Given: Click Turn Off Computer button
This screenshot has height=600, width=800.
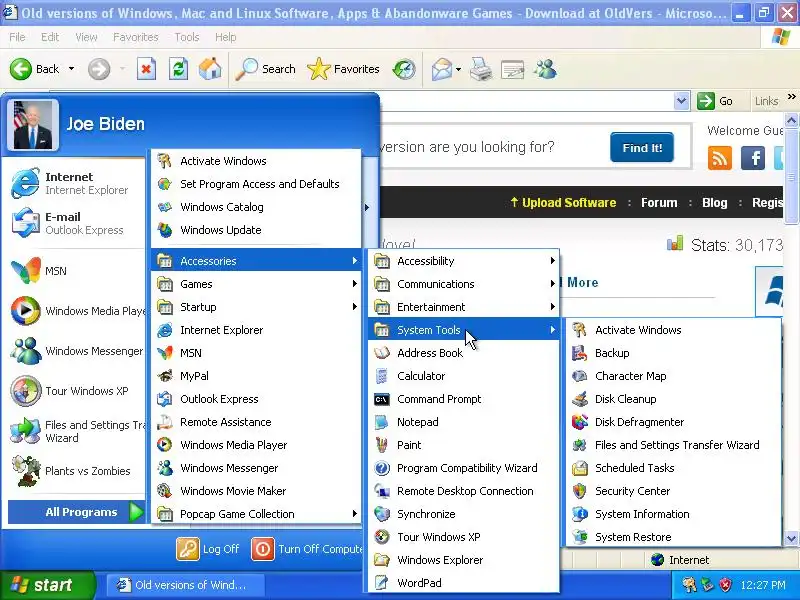Looking at the screenshot, I should click(307, 549).
